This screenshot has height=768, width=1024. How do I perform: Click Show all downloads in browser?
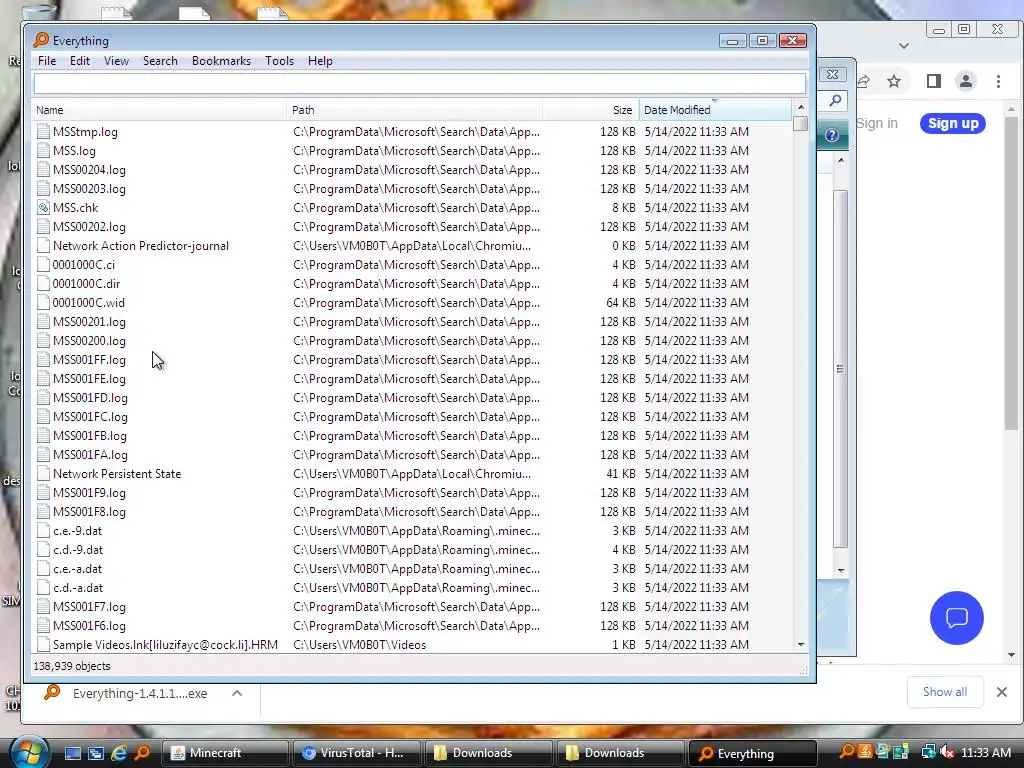945,692
